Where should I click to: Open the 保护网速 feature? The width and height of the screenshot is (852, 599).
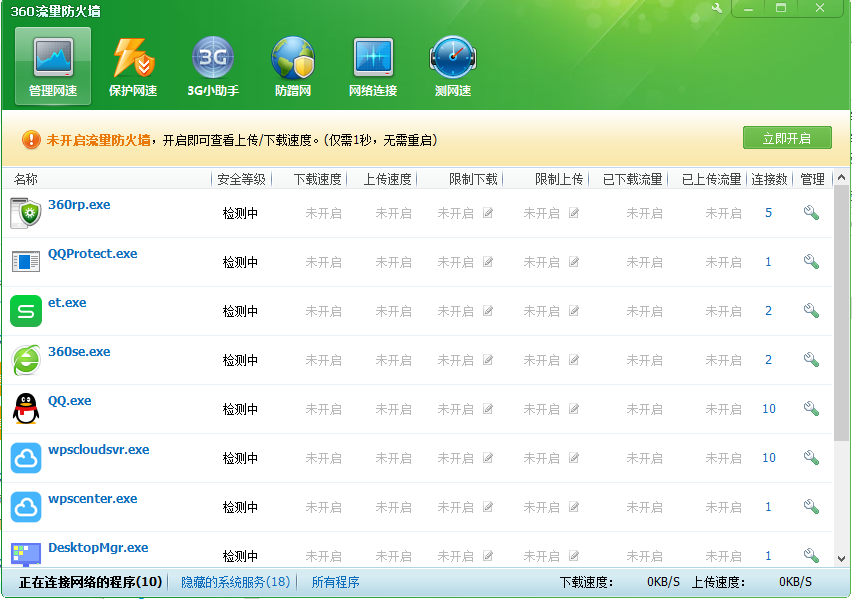(x=132, y=65)
